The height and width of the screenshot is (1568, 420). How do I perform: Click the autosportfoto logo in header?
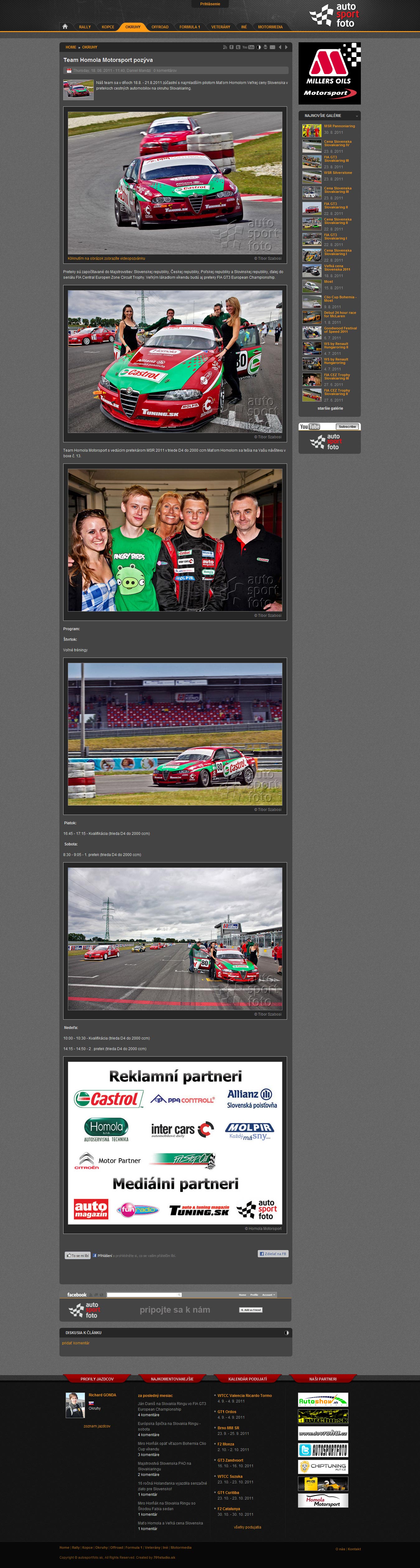pos(334,15)
